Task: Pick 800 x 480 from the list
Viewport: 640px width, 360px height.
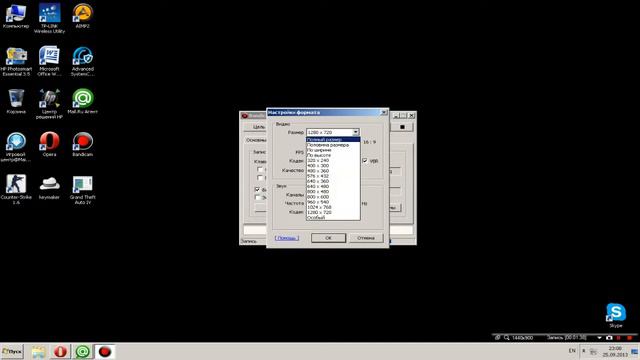Action: [333, 191]
